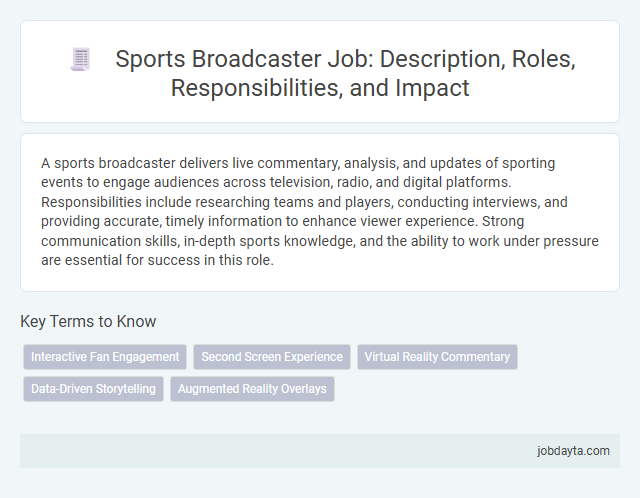Image resolution: width=640 pixels, height=498 pixels.
Task: Select the Second Screen Experience tag
Action: (x=272, y=357)
